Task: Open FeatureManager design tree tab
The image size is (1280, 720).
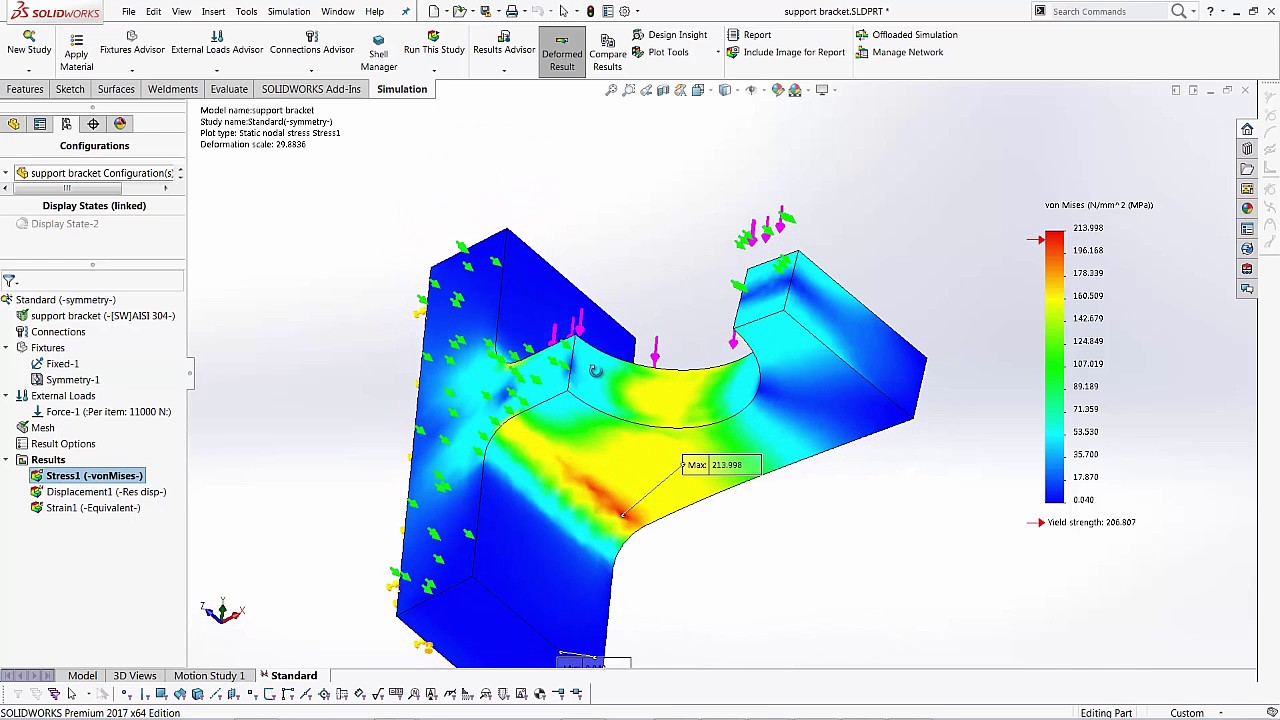Action: point(13,124)
